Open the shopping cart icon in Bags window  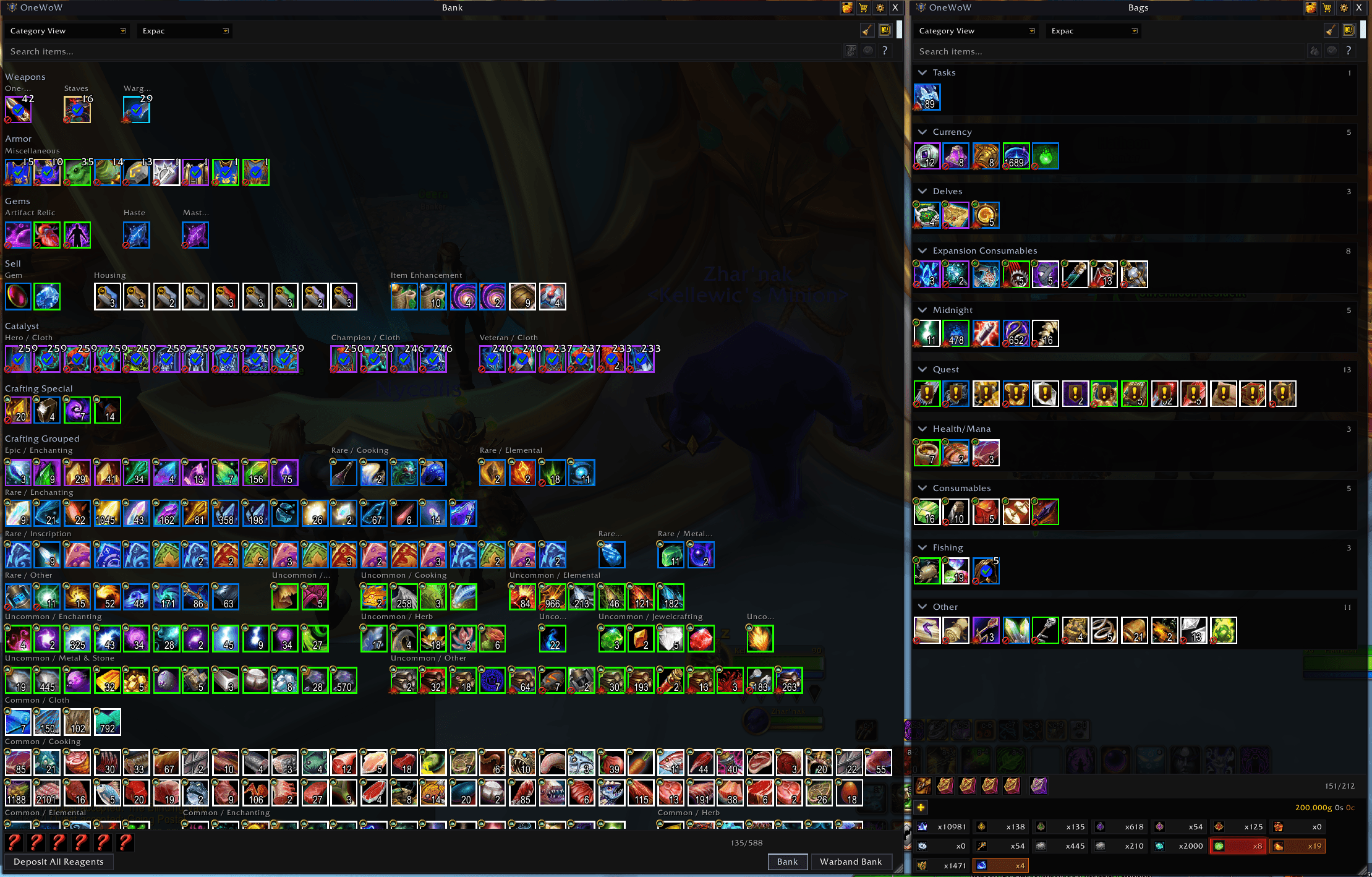pos(1327,8)
